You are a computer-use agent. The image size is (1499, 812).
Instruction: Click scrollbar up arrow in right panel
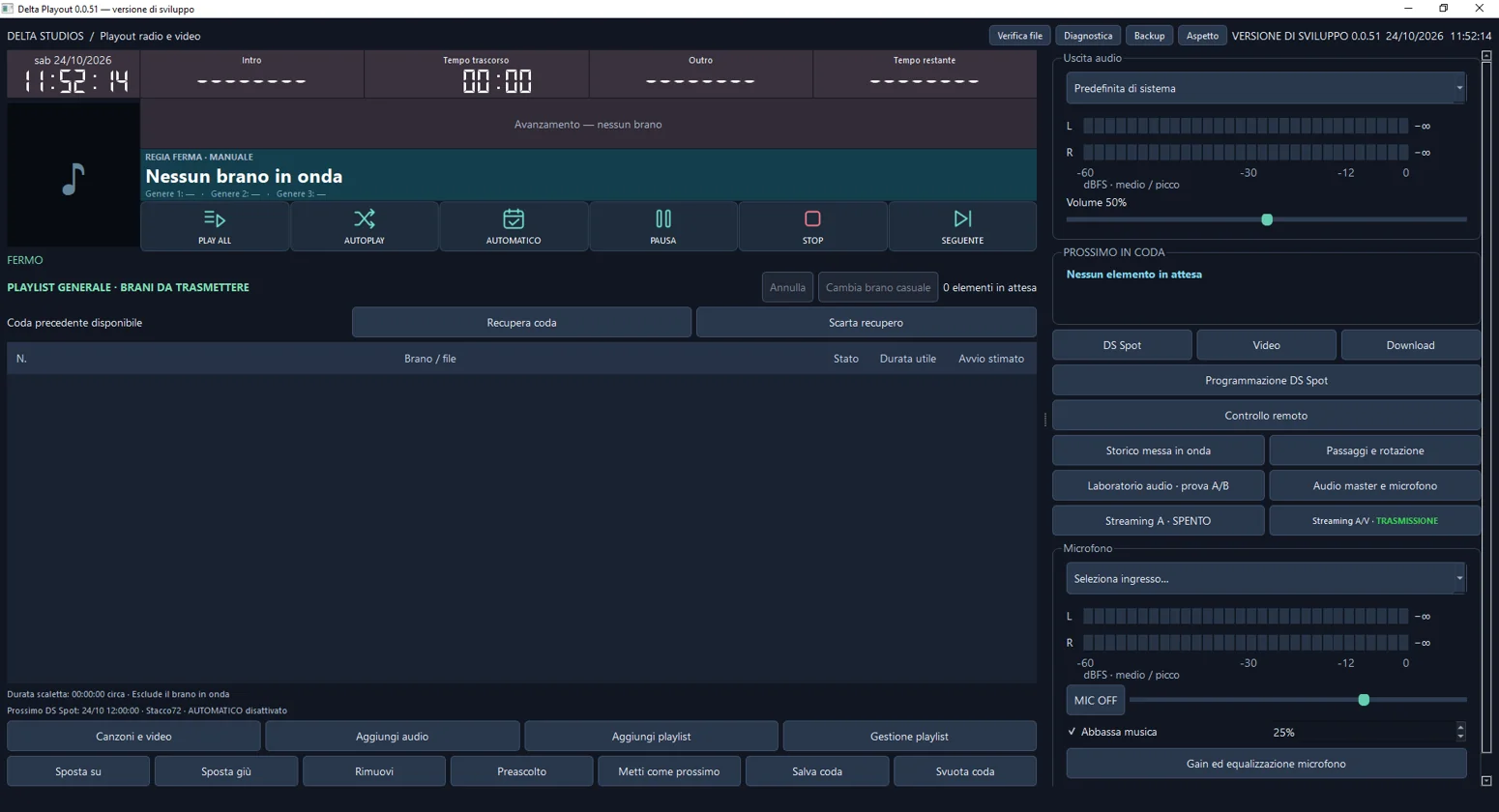point(1486,55)
